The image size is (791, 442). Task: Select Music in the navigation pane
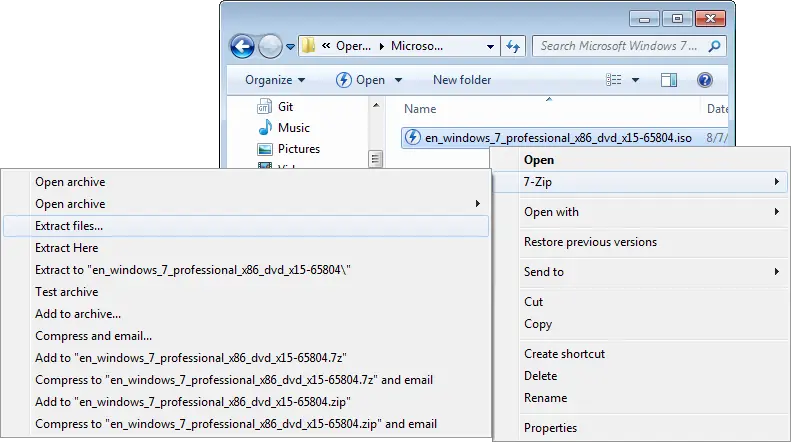pos(294,128)
